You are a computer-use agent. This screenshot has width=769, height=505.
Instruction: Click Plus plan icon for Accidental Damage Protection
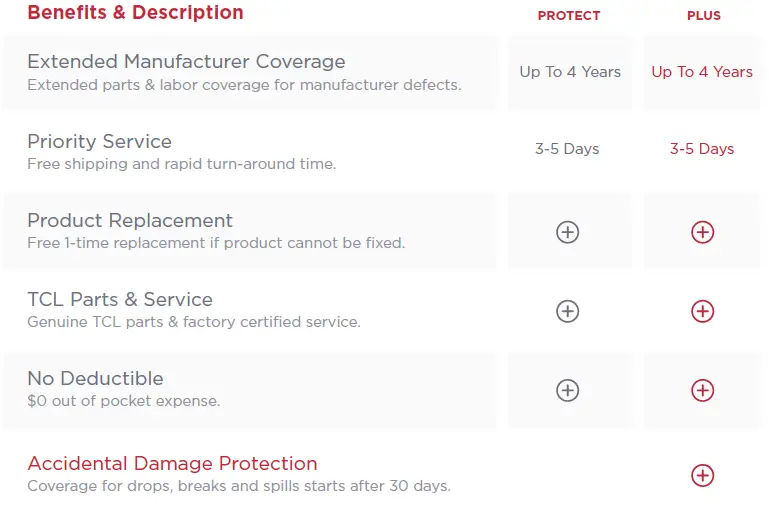coord(703,475)
